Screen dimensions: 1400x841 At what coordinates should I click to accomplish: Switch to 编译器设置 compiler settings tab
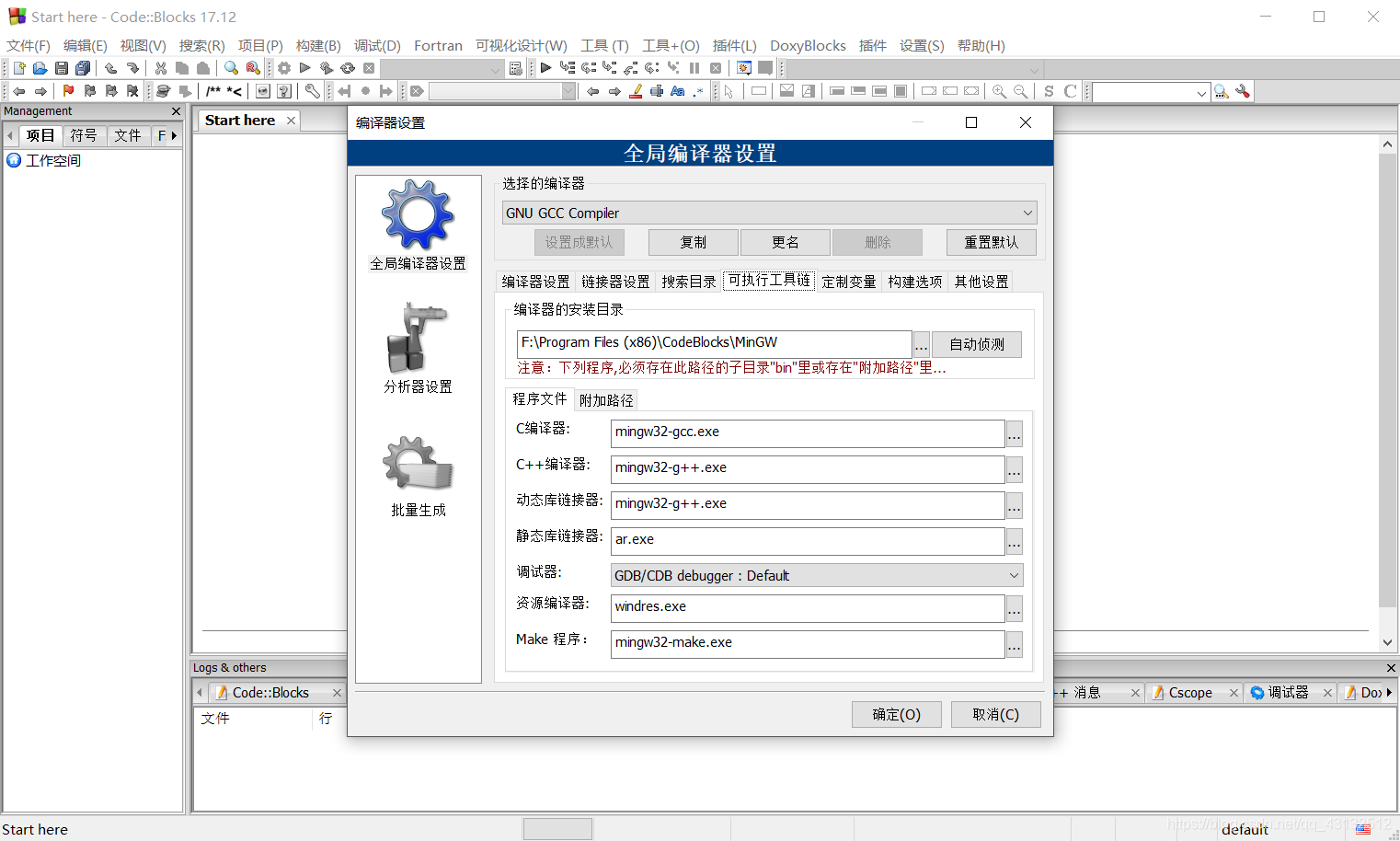coord(535,282)
